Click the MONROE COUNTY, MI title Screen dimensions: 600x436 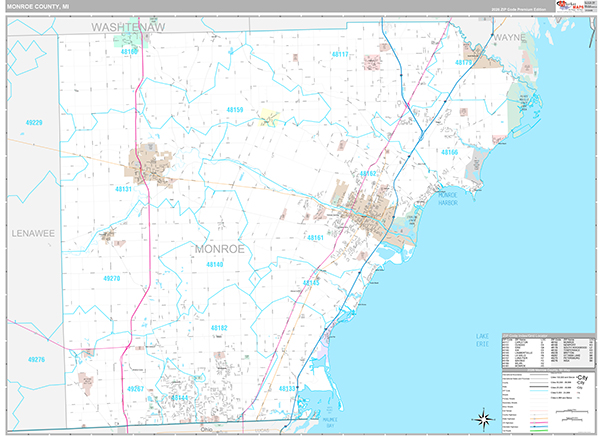coord(37,8)
